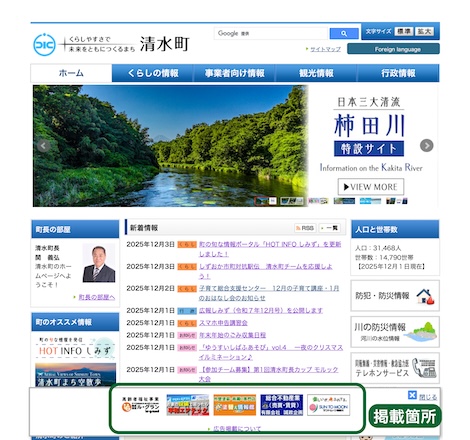Click the 柿田川 特設サイト banner title
This screenshot has width=470, height=440.
pos(369,136)
